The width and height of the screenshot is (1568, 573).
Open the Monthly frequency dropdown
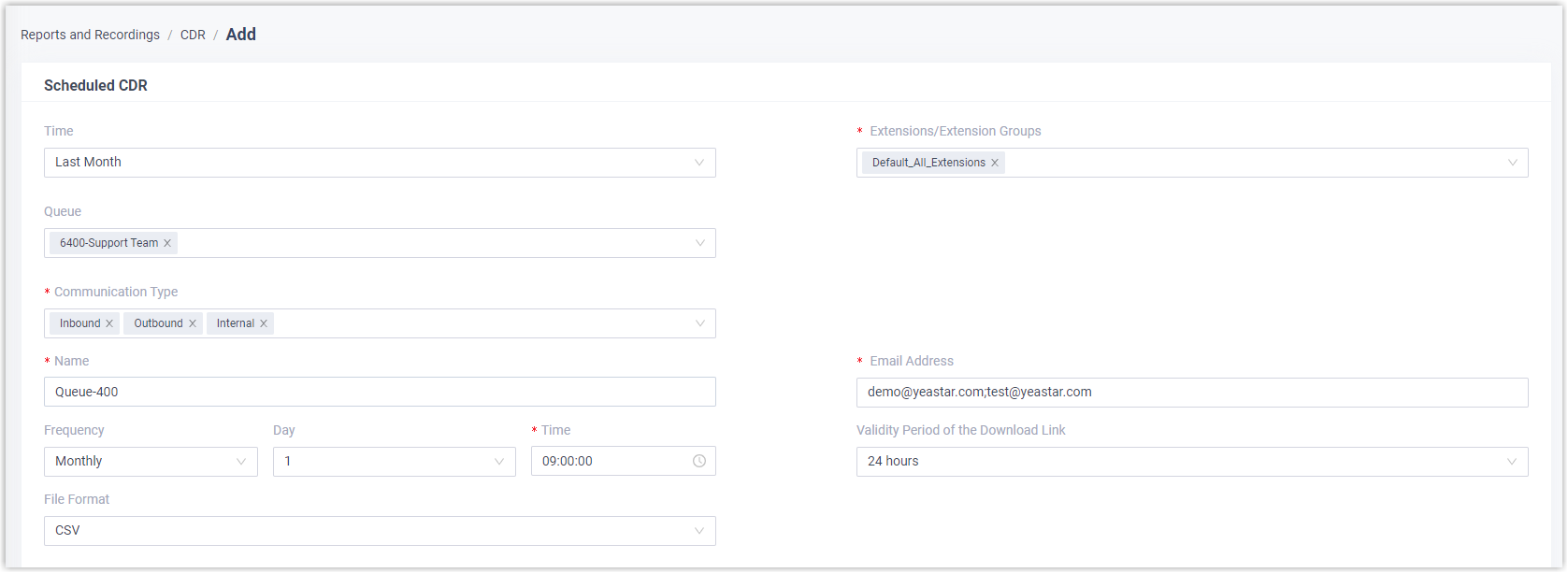(x=241, y=462)
